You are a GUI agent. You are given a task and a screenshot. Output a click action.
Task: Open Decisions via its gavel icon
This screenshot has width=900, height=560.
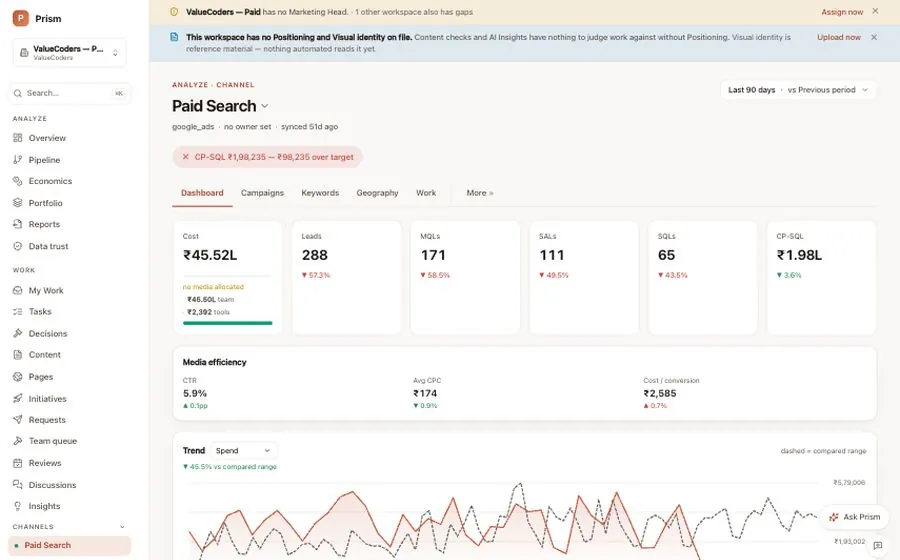[x=18, y=333]
